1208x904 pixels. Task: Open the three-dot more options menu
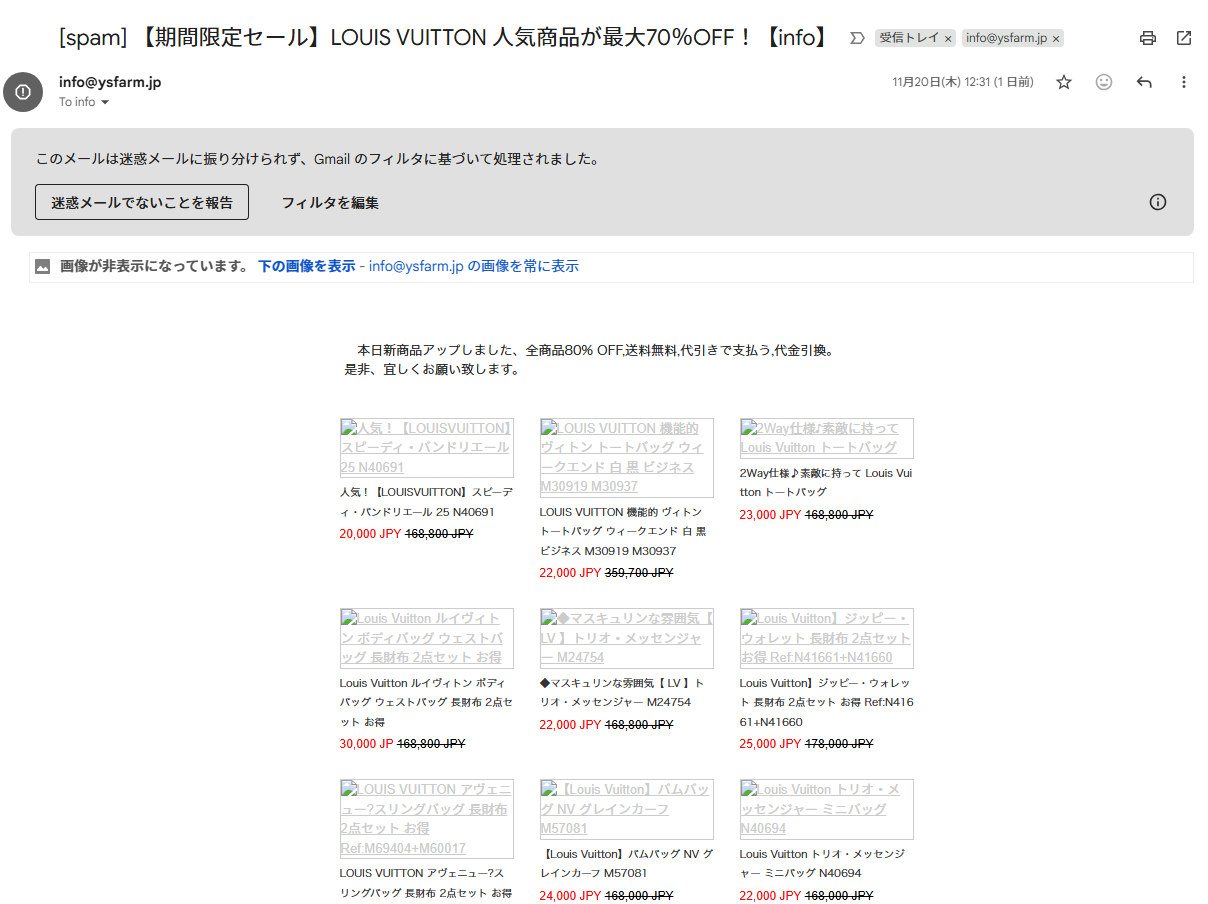click(x=1184, y=82)
